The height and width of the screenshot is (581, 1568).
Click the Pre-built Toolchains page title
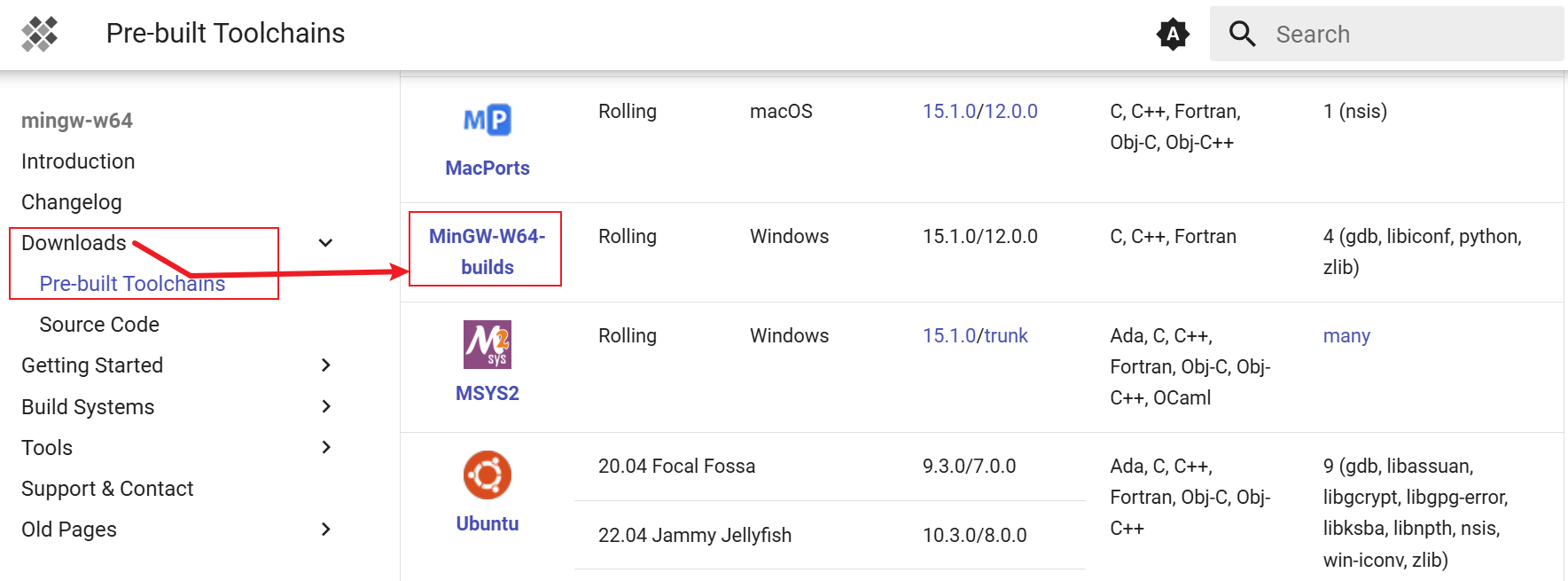(x=225, y=34)
